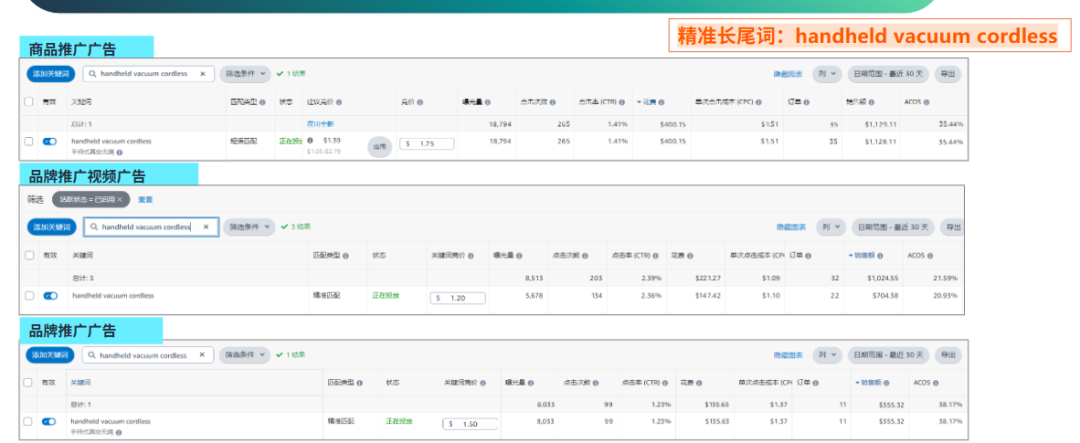The image size is (1080, 443).
Task: Toggle 有效 switch for keyword in 商品推广广告
Action: pos(50,142)
